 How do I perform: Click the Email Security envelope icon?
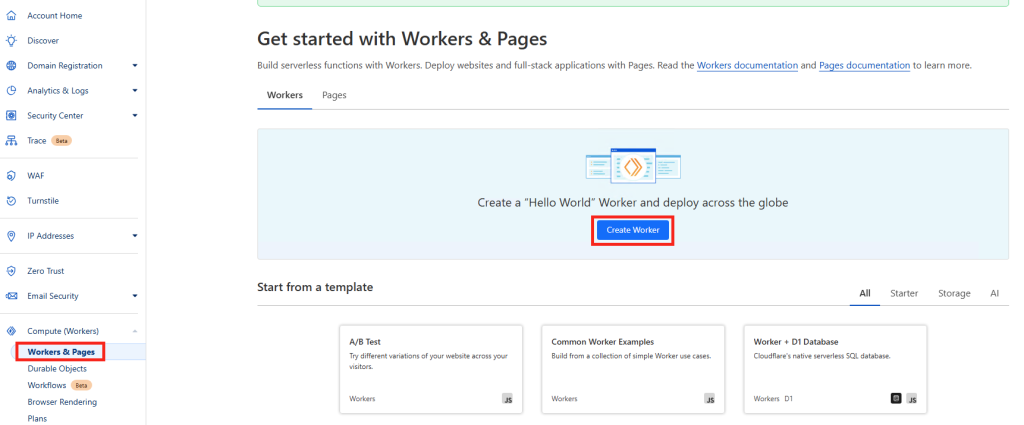tap(11, 296)
